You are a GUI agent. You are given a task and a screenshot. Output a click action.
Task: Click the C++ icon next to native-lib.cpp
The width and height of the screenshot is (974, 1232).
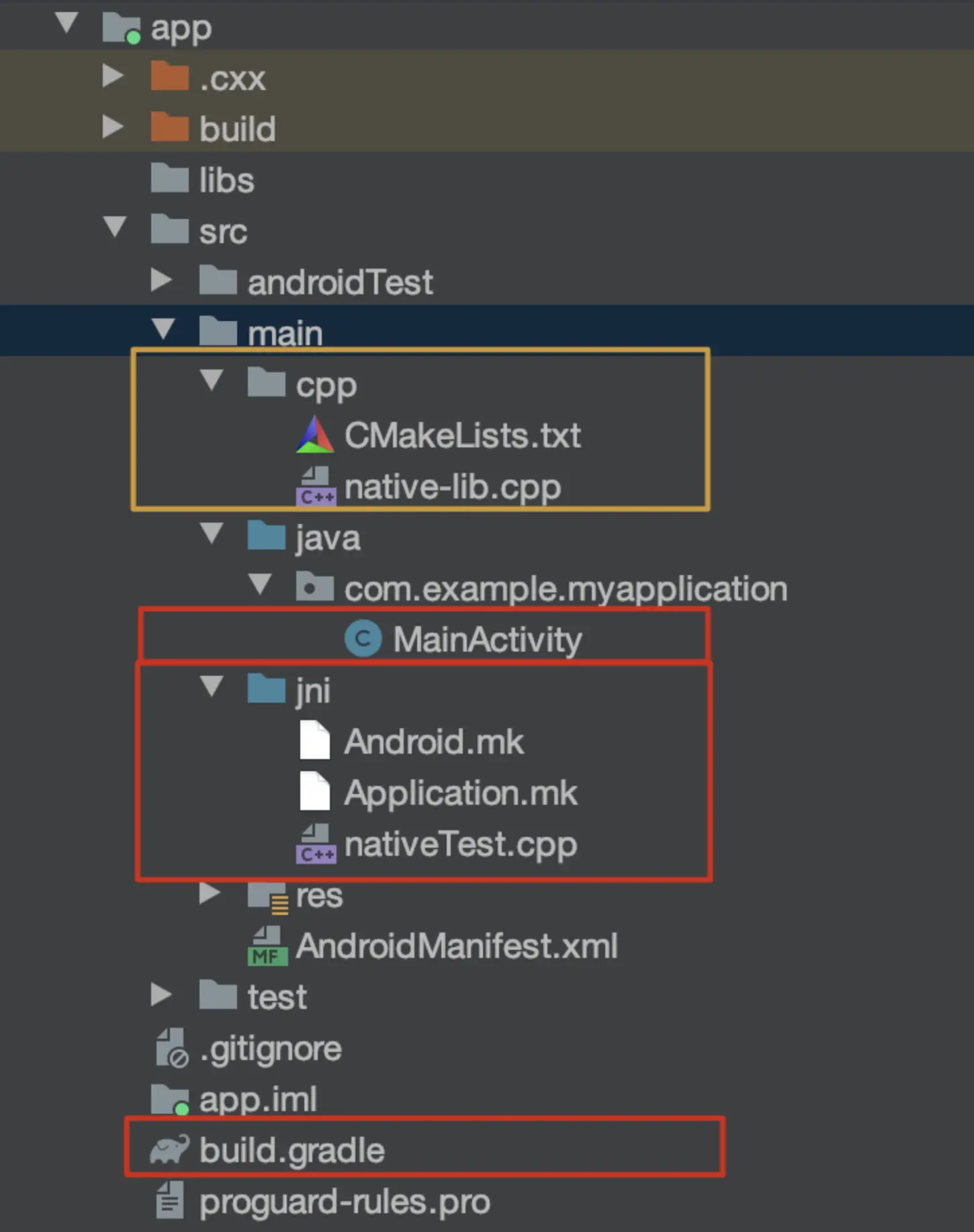315,486
